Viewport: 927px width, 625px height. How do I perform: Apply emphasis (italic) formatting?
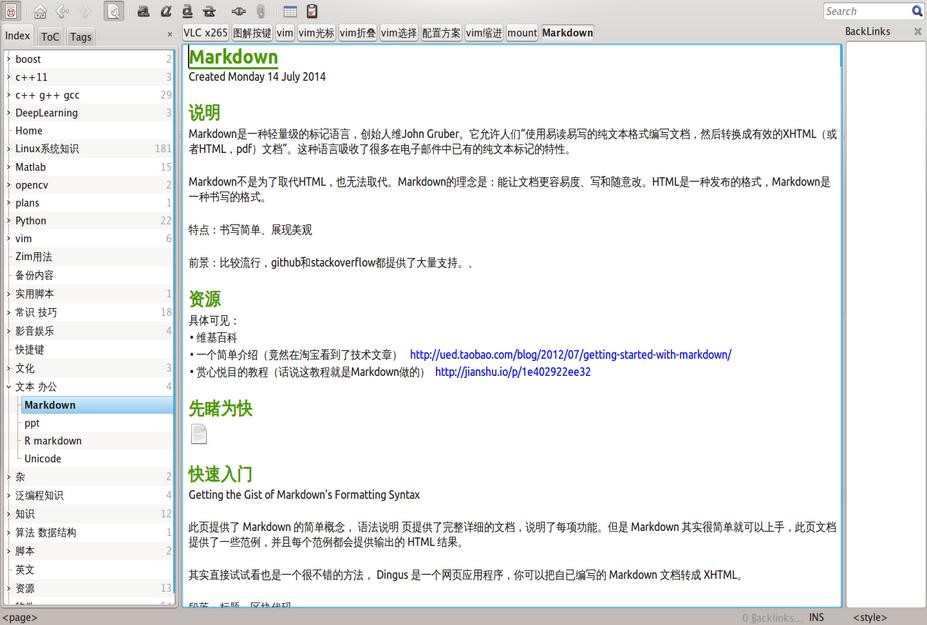(165, 12)
